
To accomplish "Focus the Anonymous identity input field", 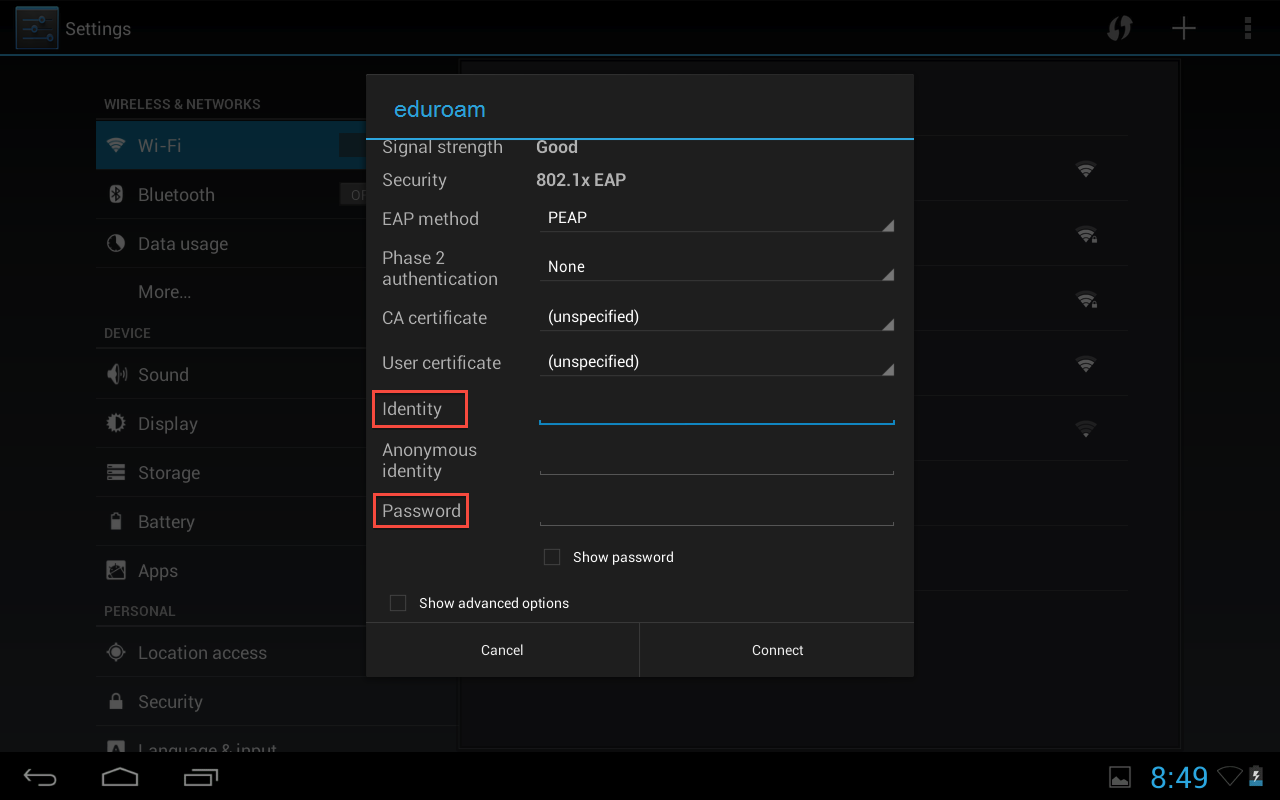I will pyautogui.click(x=716, y=459).
